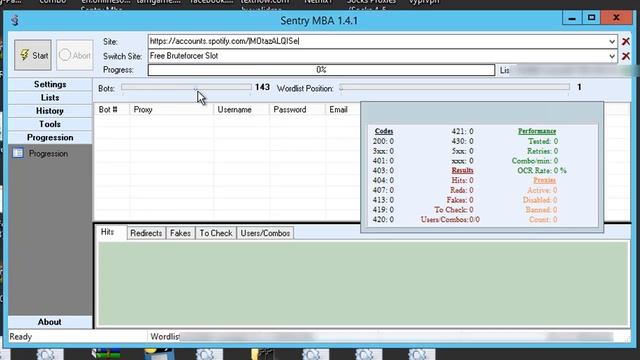Click the Password column header
The height and width of the screenshot is (360, 640).
click(x=297, y=109)
